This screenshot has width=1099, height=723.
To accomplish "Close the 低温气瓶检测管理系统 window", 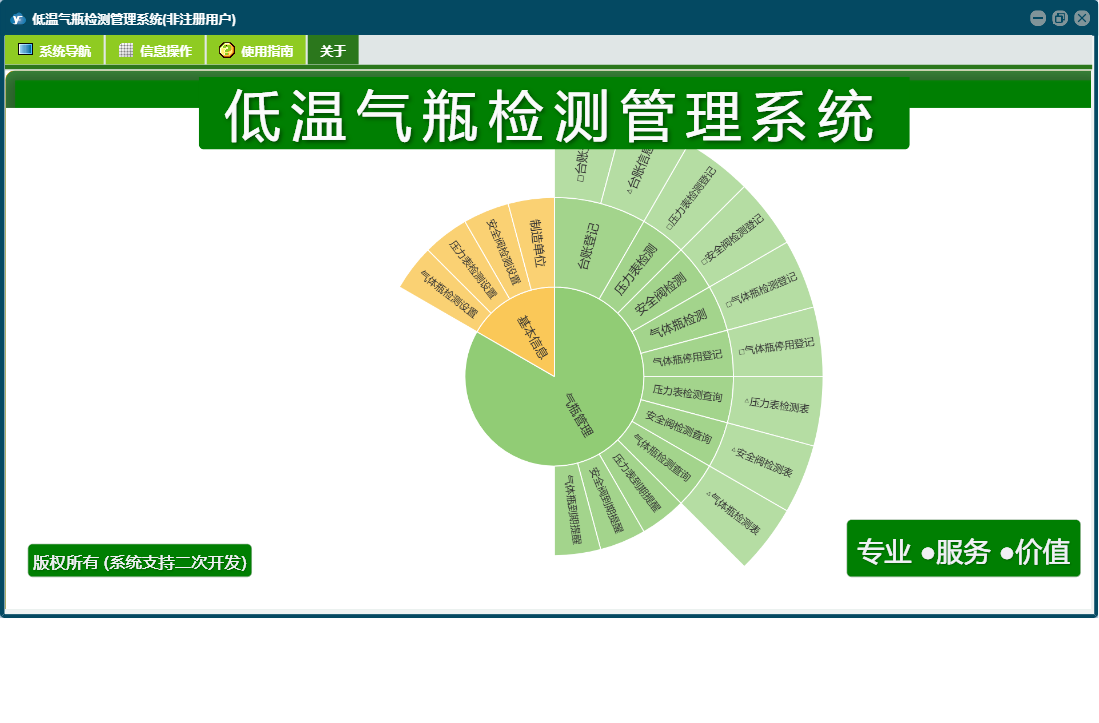I will [1082, 18].
